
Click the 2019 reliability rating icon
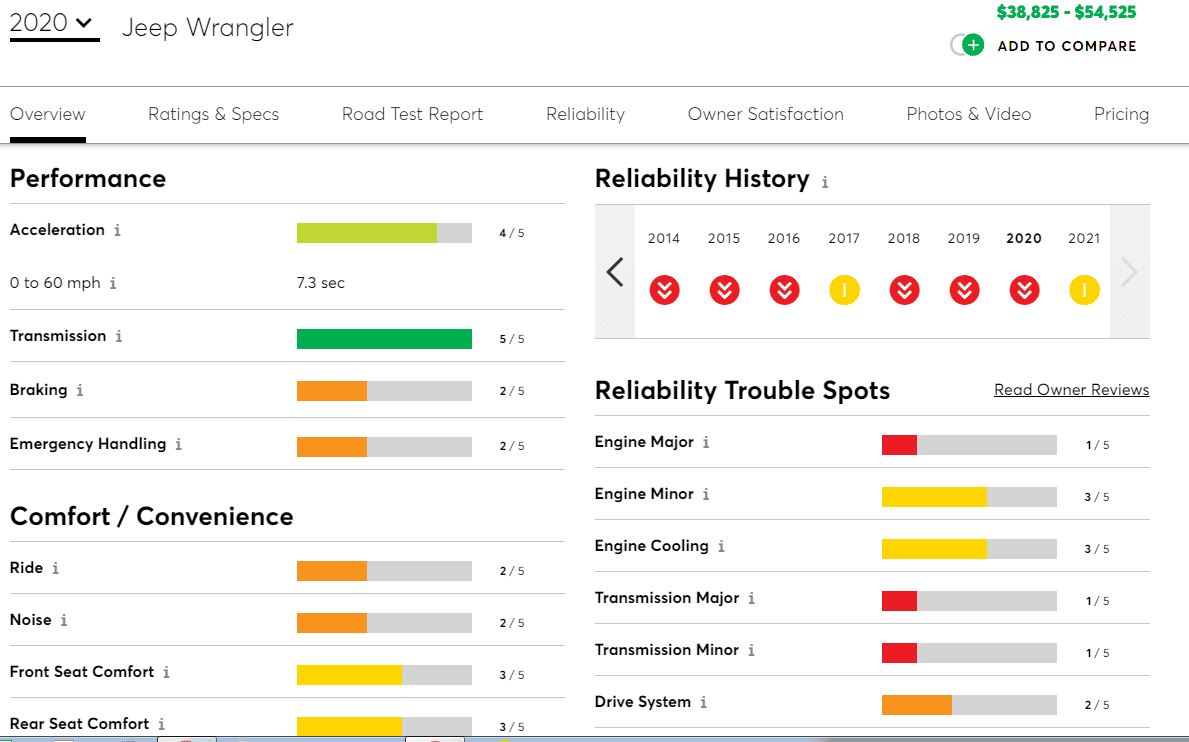click(x=964, y=290)
